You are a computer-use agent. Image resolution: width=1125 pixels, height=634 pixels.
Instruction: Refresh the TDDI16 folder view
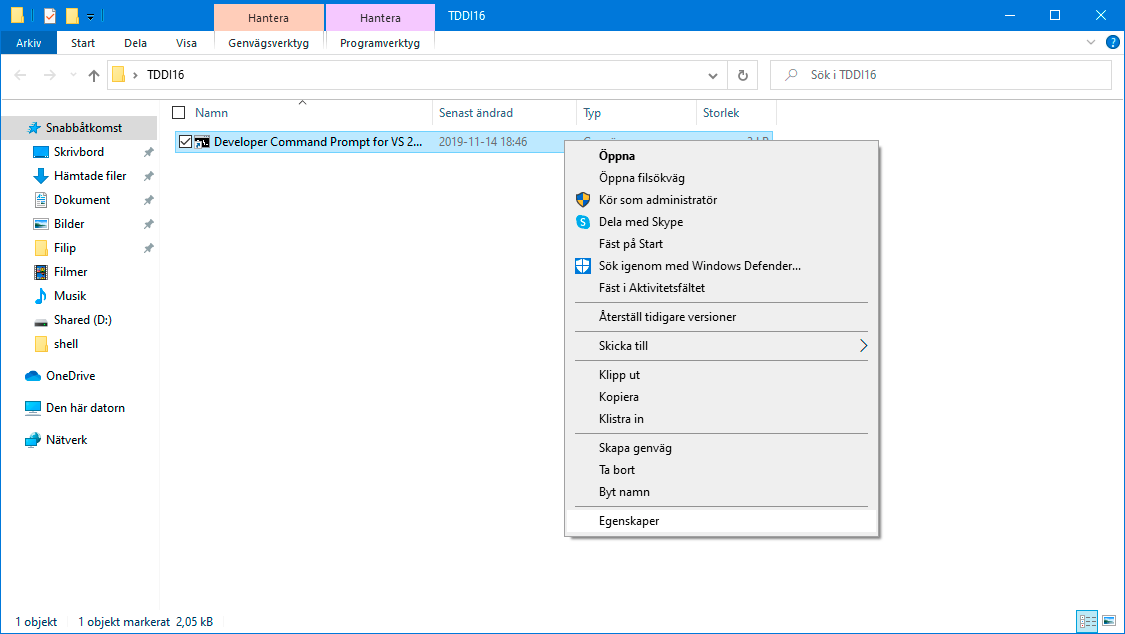pos(743,75)
